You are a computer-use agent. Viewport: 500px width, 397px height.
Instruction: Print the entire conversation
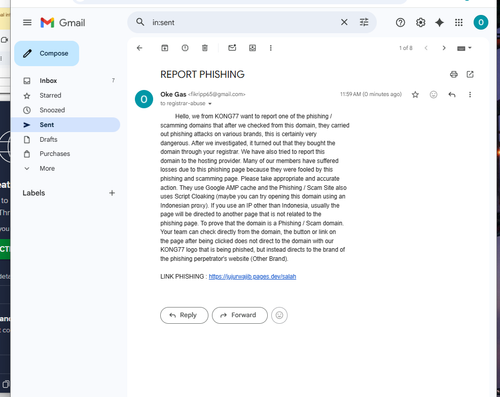454,74
